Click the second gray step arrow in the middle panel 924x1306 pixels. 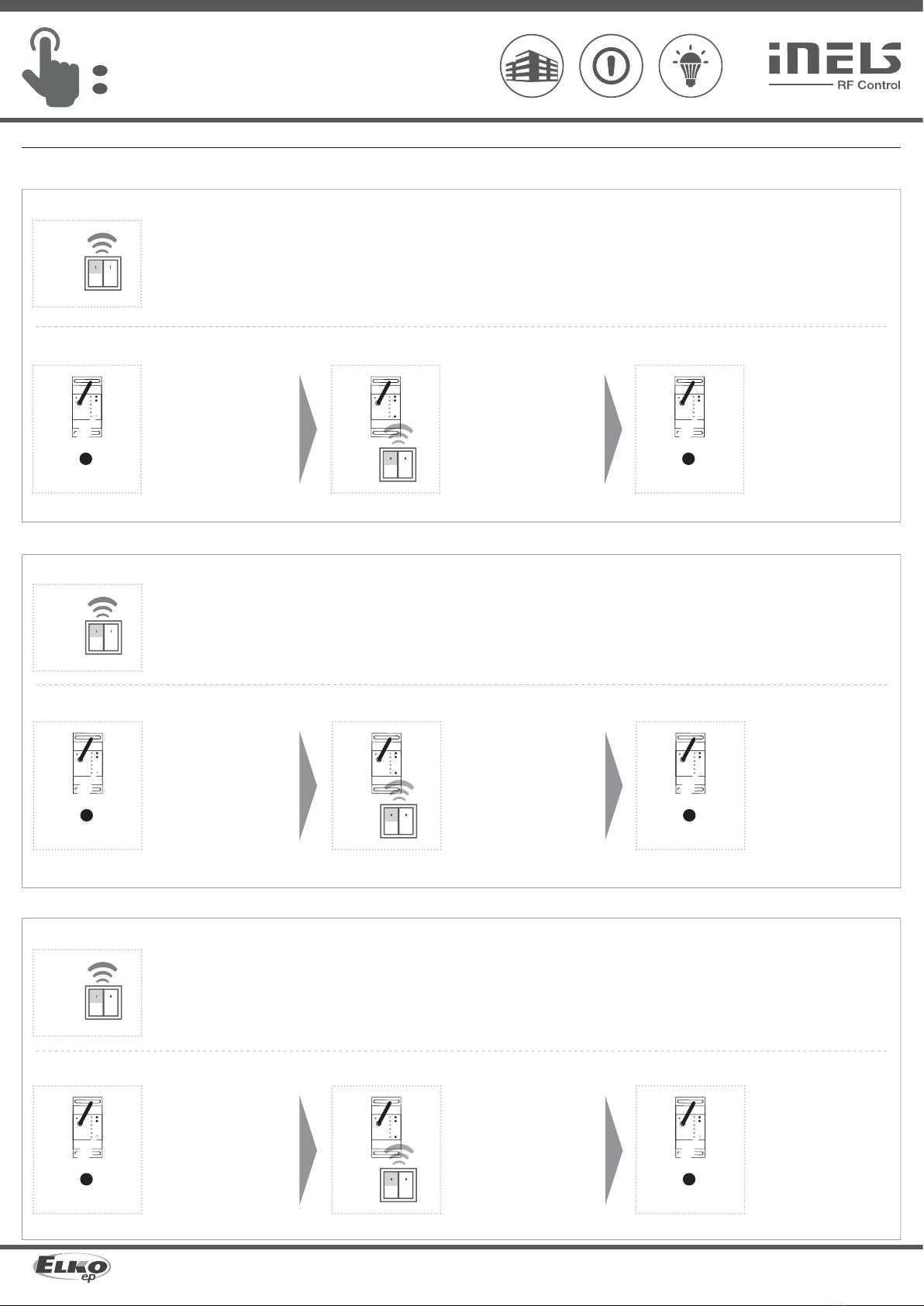click(614, 786)
